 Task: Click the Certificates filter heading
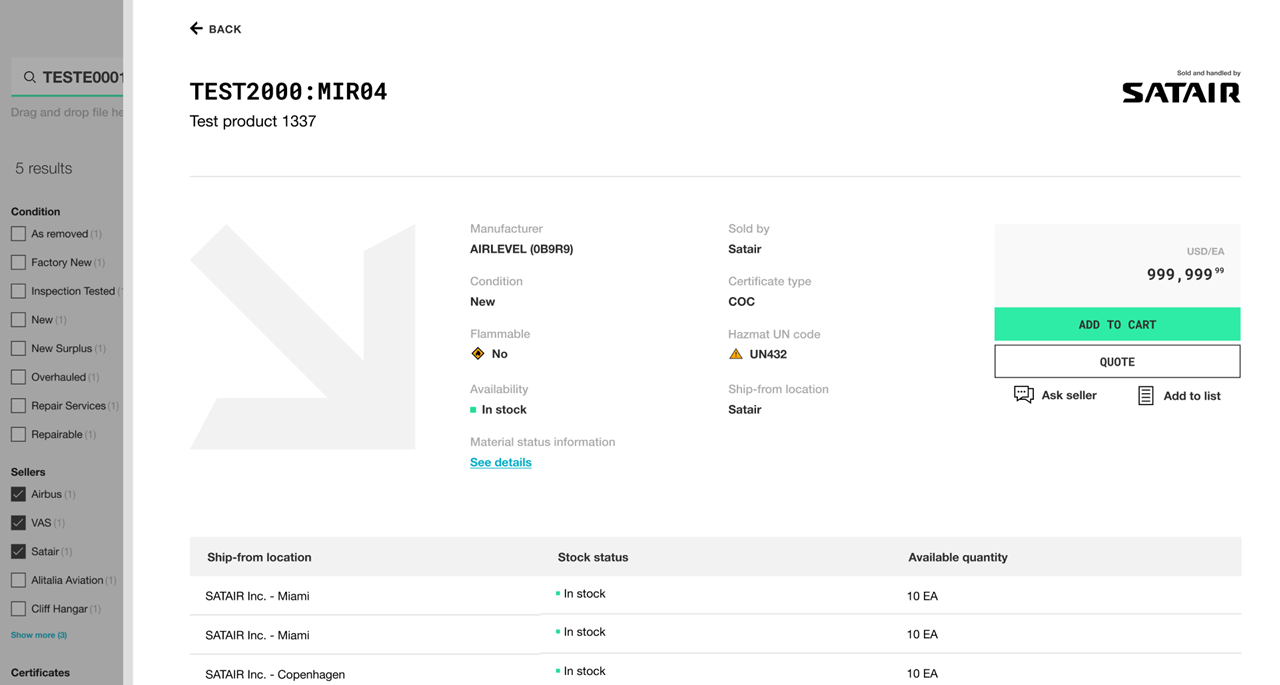pyautogui.click(x=40, y=673)
